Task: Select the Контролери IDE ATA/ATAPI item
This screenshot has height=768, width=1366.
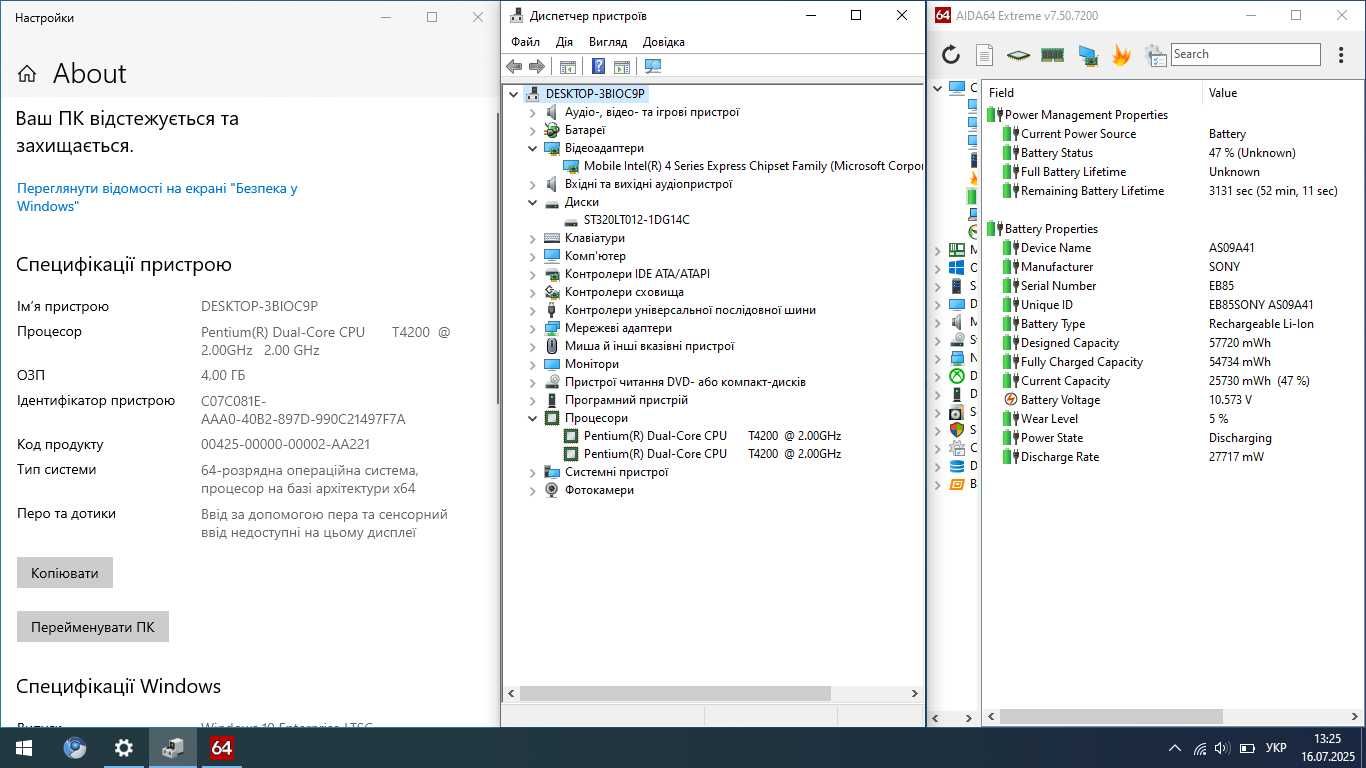Action: point(637,274)
